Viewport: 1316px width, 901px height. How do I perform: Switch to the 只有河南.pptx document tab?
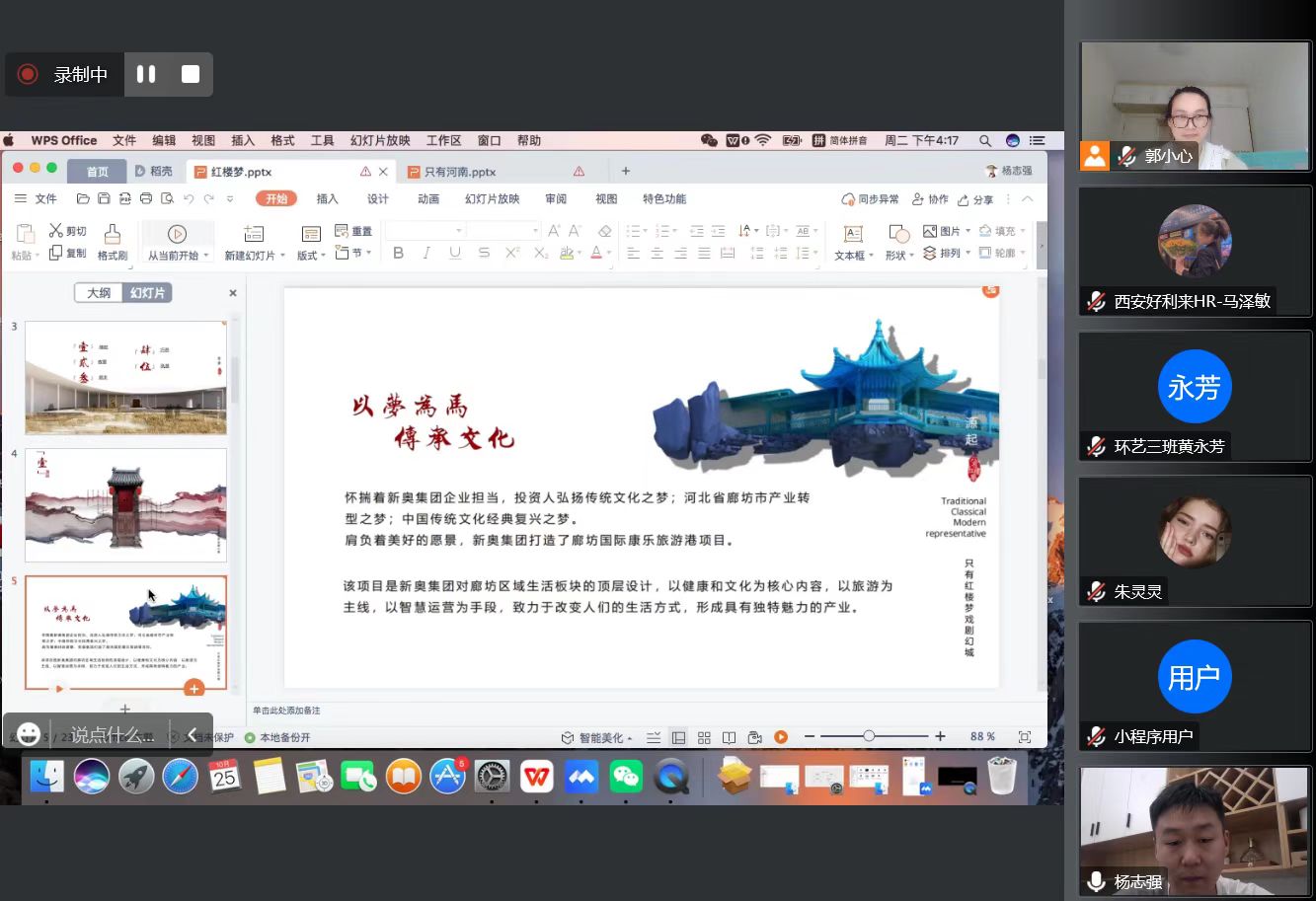point(460,171)
